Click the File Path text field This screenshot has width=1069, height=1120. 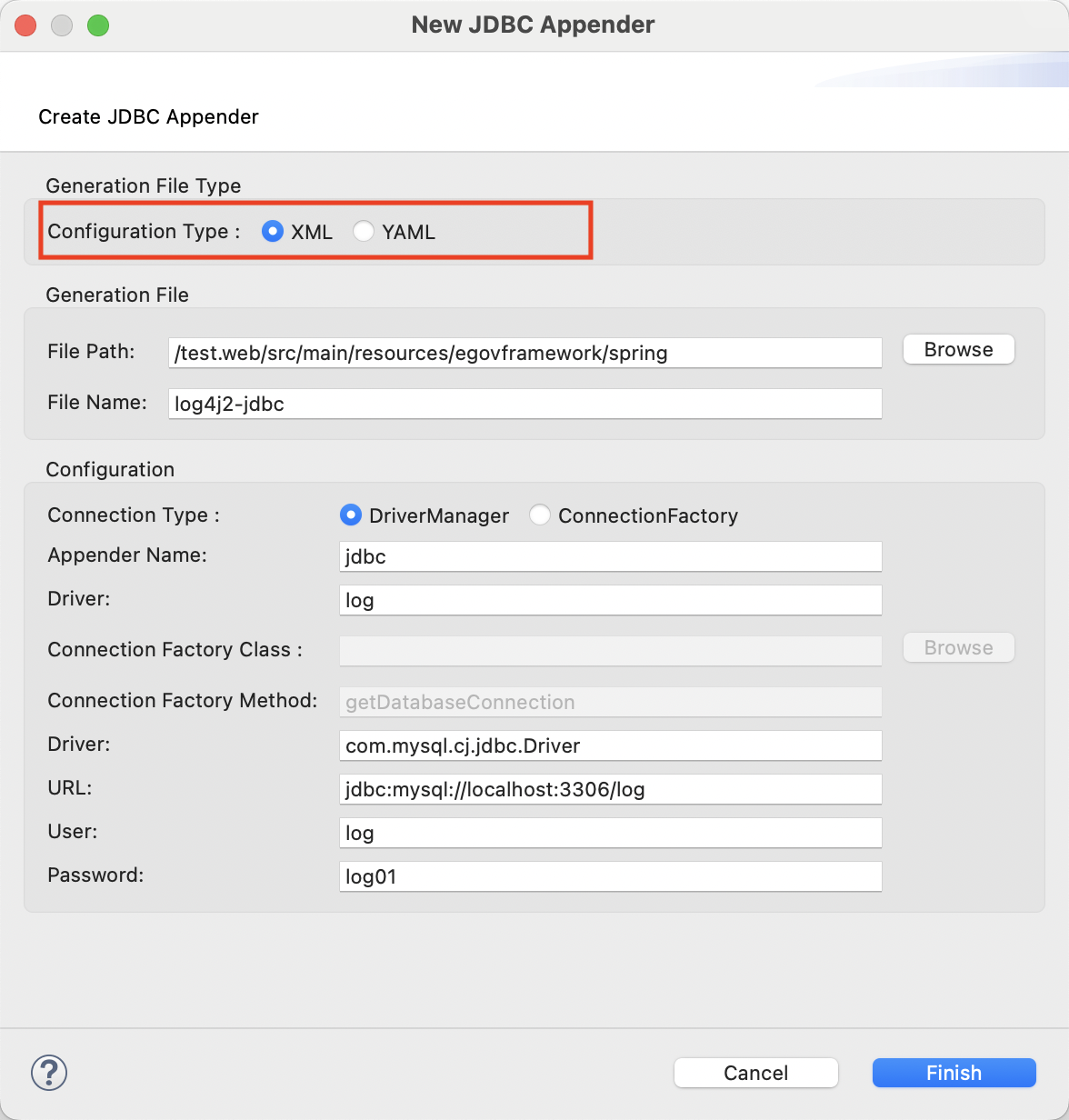coord(525,353)
